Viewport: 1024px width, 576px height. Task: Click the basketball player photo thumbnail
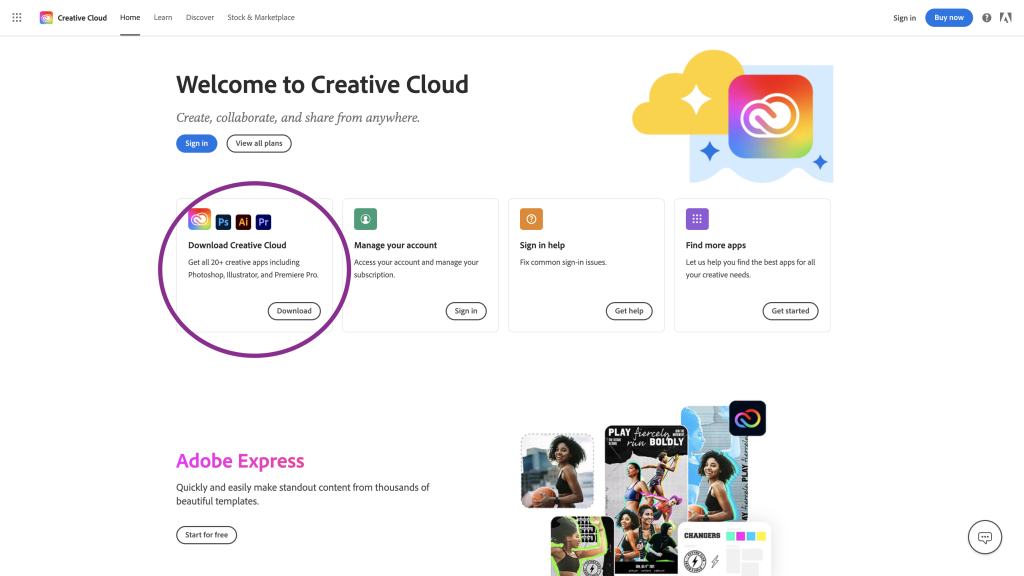557,470
